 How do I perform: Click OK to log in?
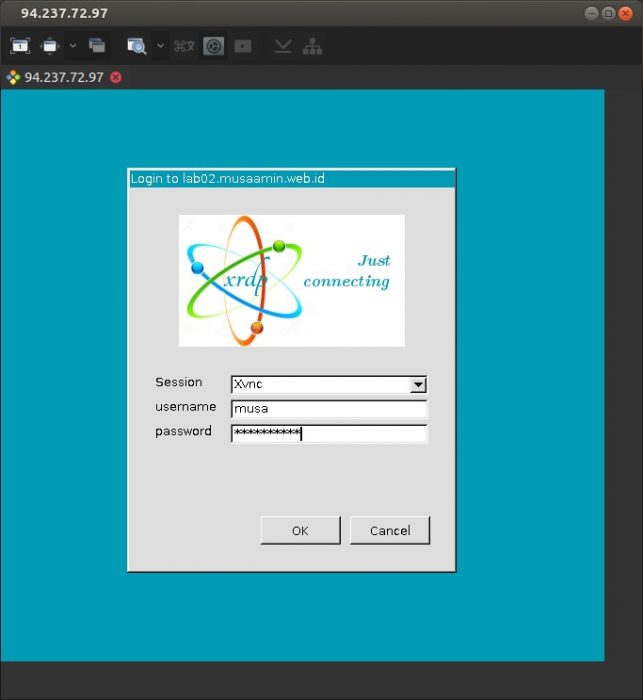[x=301, y=530]
